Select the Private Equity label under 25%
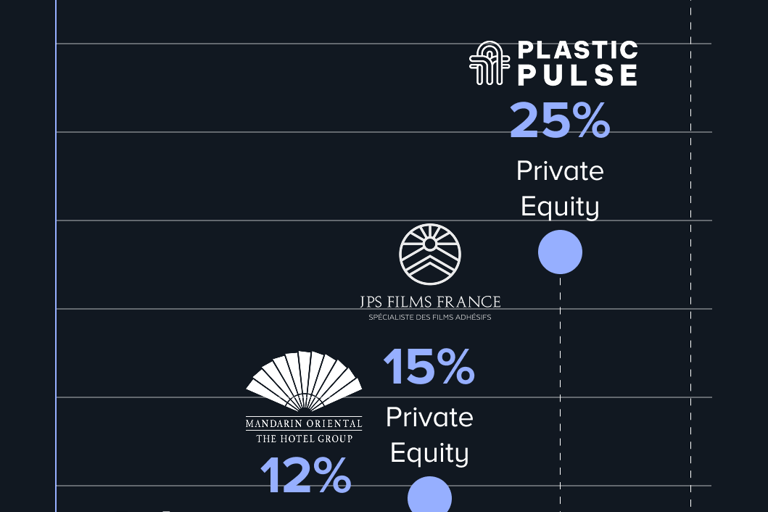 tap(560, 189)
